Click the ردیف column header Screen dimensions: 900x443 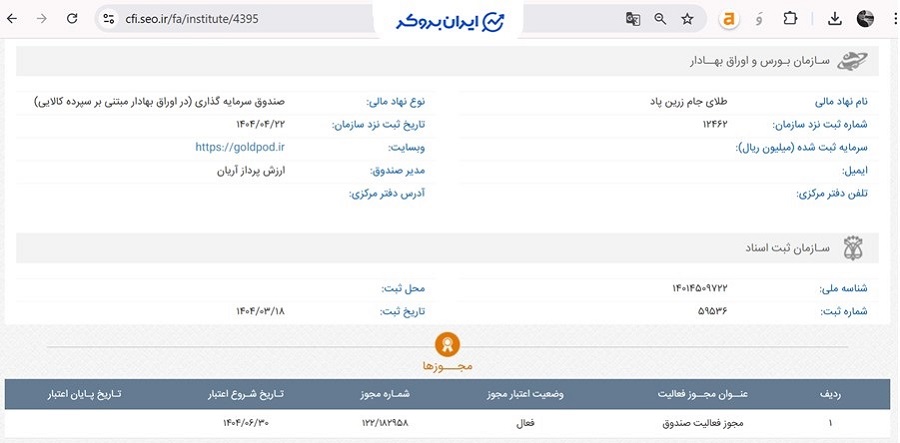(829, 395)
